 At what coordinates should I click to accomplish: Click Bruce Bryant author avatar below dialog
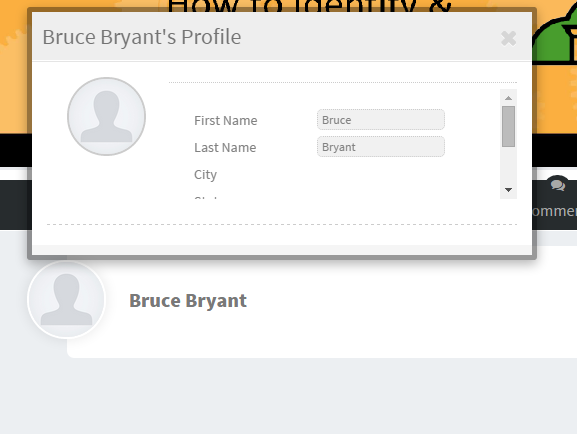click(66, 299)
